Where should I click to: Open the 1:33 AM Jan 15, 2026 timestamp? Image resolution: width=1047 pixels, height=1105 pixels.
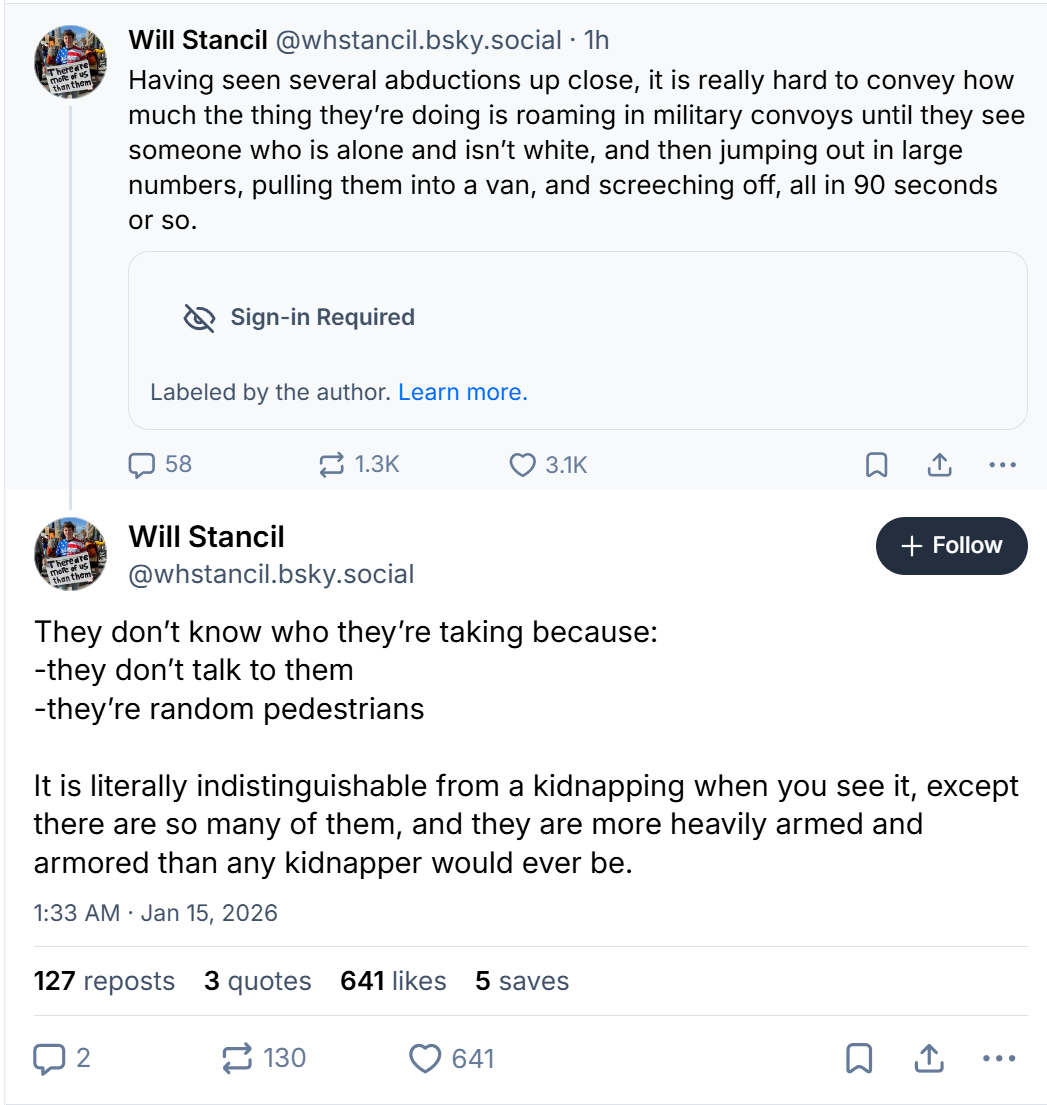[x=155, y=913]
